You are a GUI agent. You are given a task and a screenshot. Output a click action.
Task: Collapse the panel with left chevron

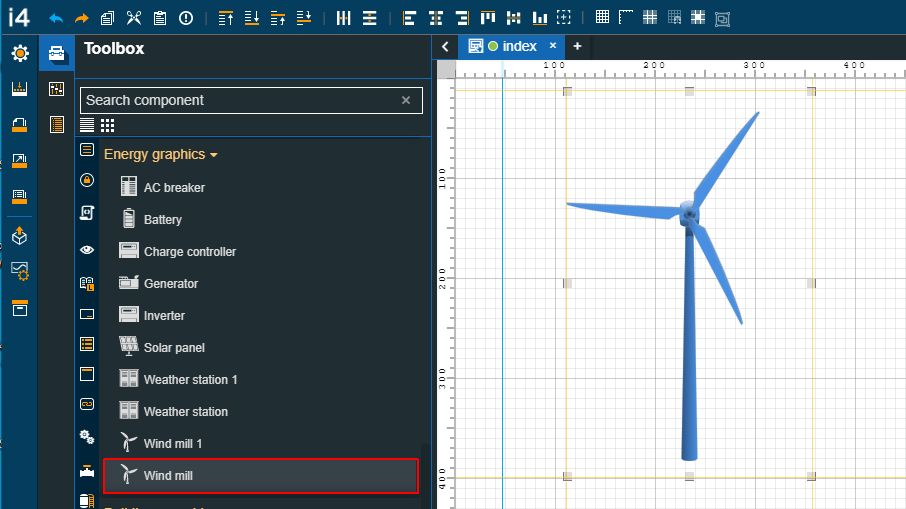click(445, 46)
